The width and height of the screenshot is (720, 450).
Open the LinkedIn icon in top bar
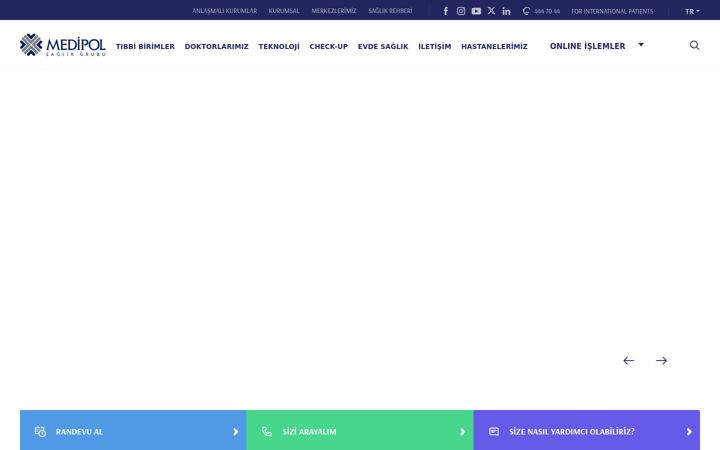coord(506,11)
